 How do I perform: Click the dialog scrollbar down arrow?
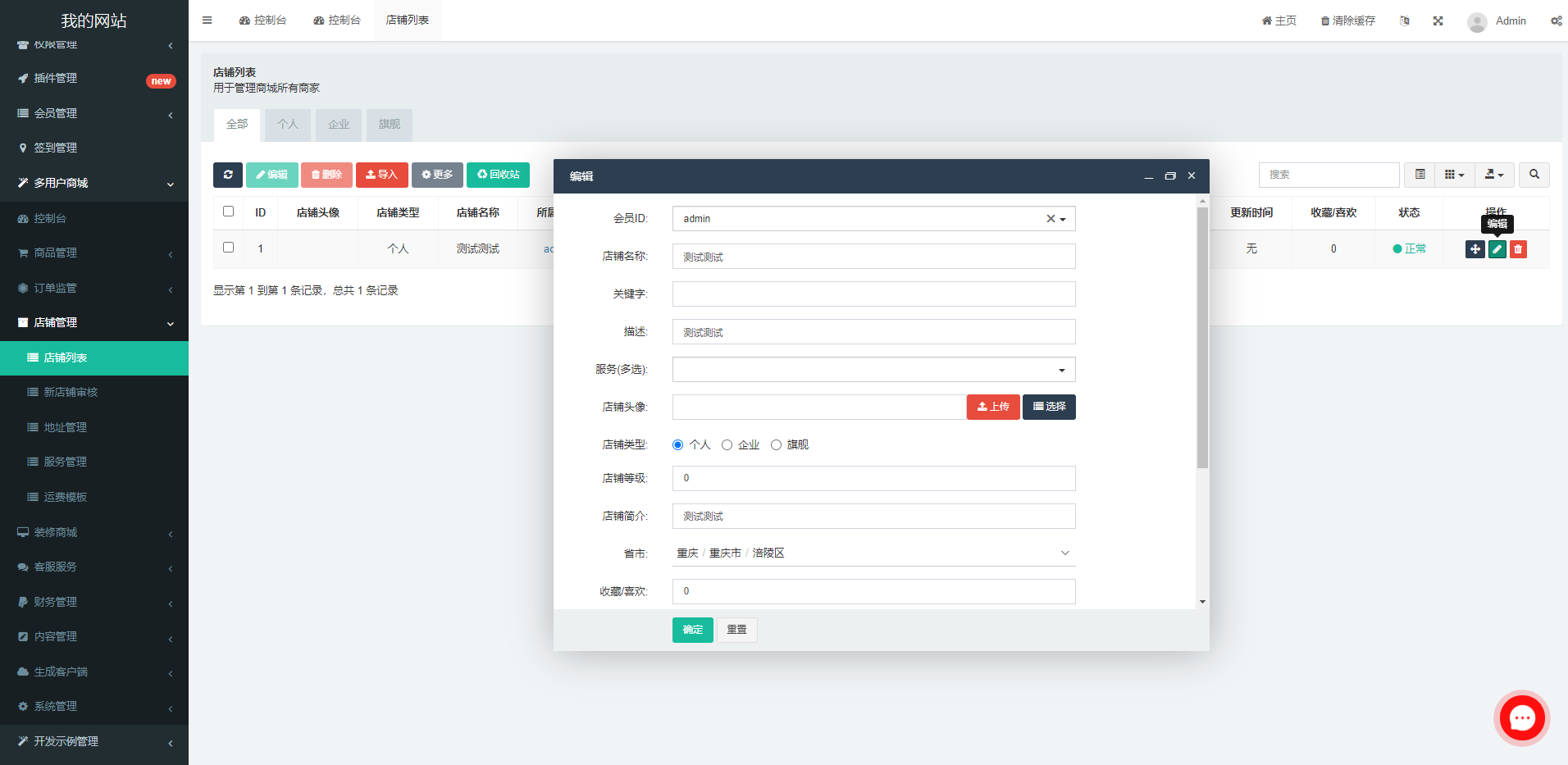pos(1202,602)
